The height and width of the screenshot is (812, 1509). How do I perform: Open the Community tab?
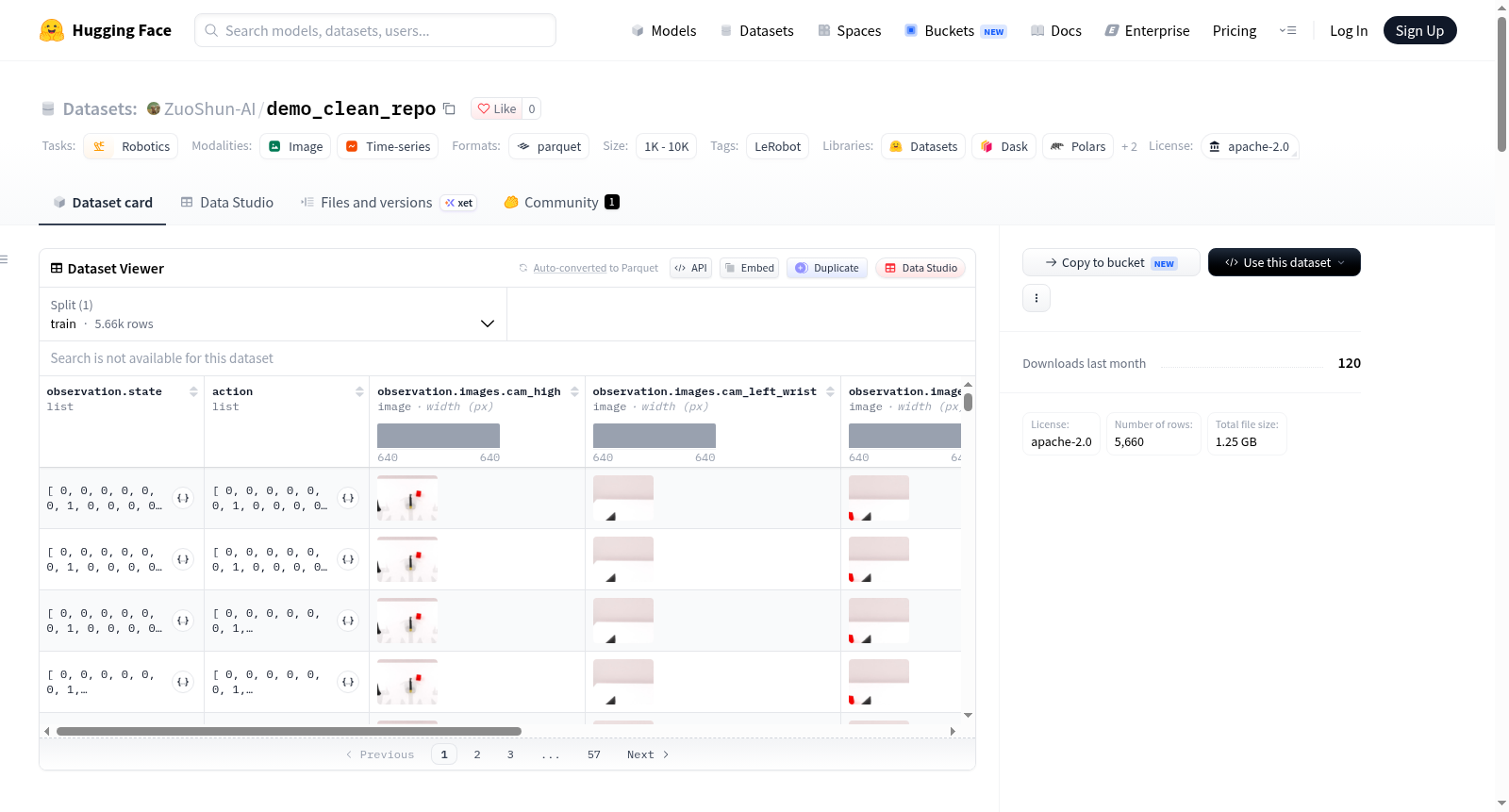[561, 203]
